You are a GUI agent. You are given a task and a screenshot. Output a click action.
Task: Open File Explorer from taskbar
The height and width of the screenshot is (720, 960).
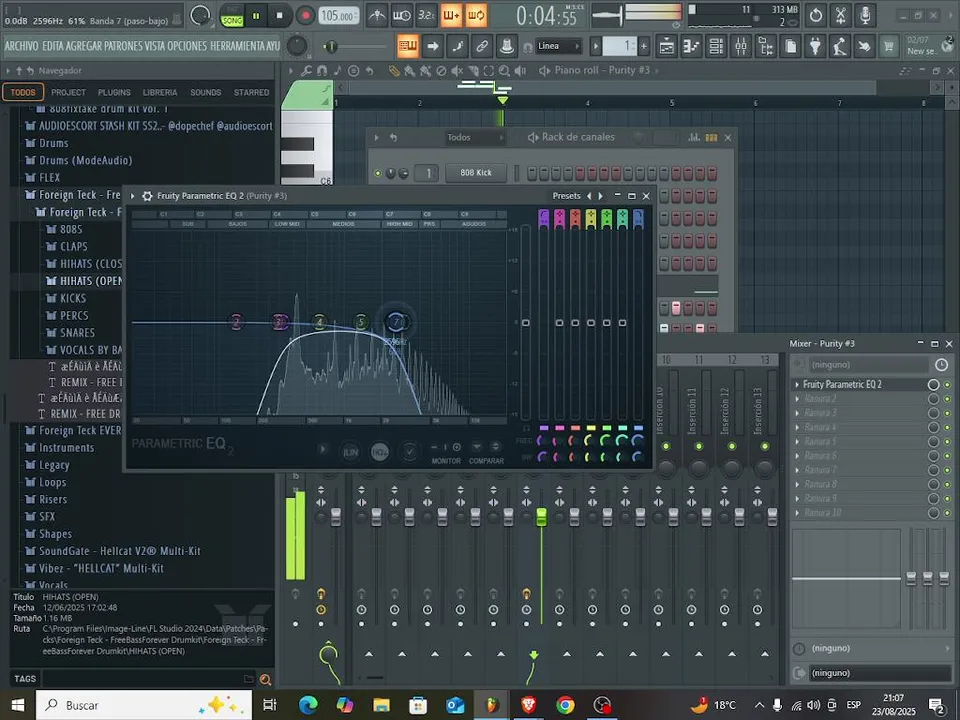tap(381, 705)
